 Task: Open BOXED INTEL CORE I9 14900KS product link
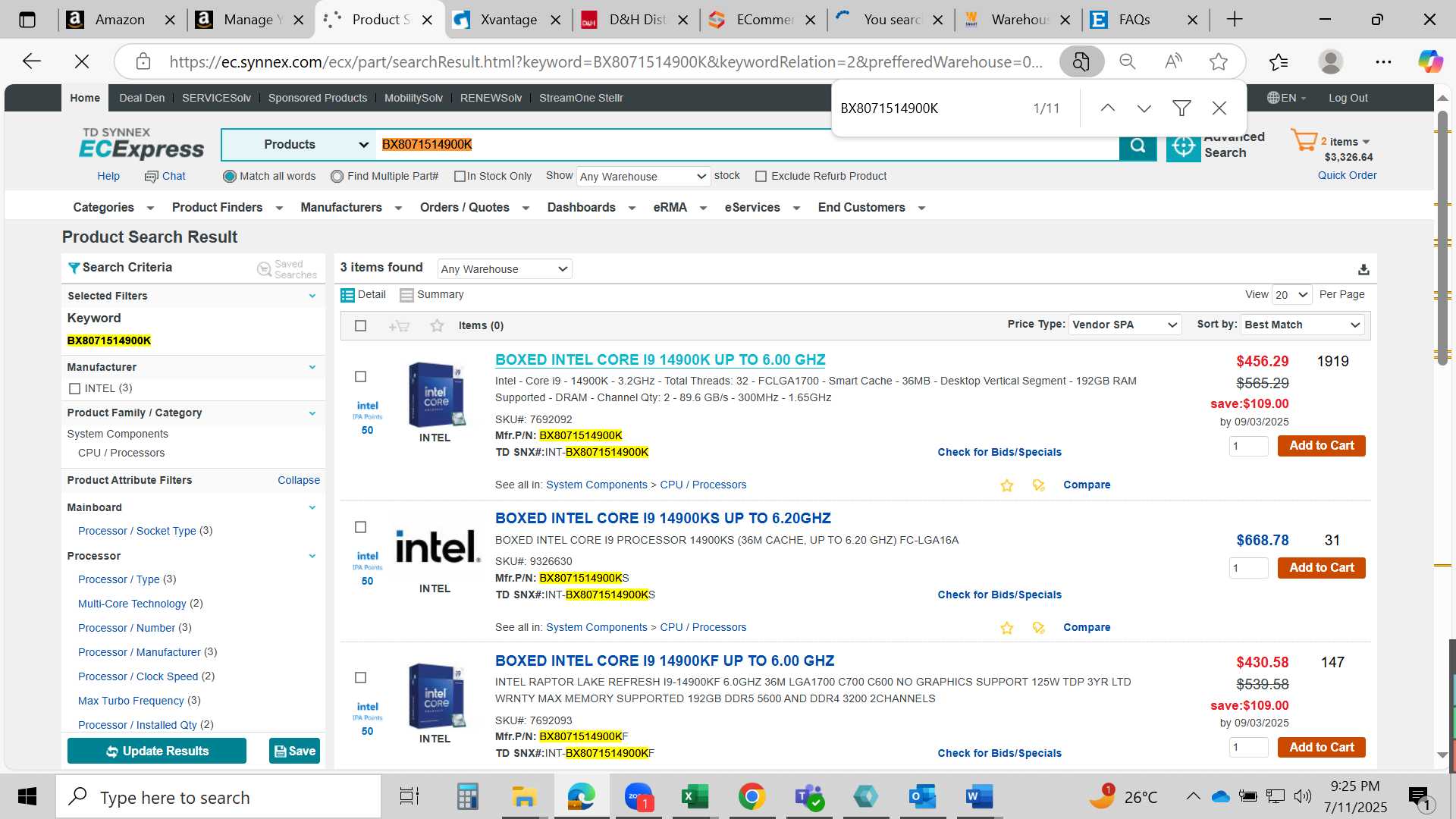pyautogui.click(x=663, y=519)
